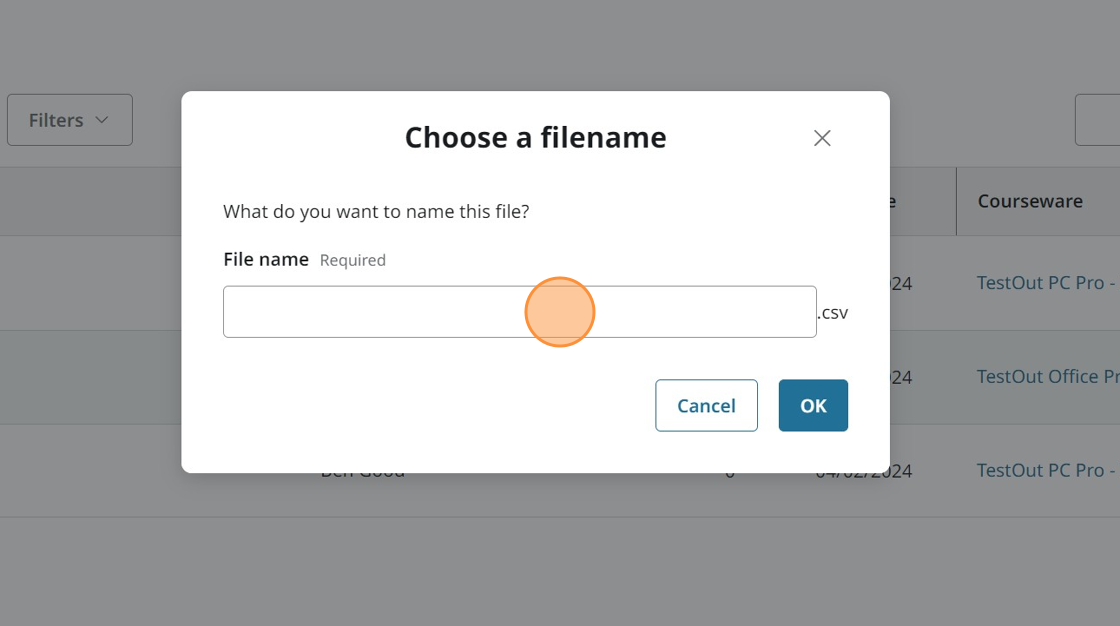Select the Courseware column header
The height and width of the screenshot is (626, 1120).
1030,201
